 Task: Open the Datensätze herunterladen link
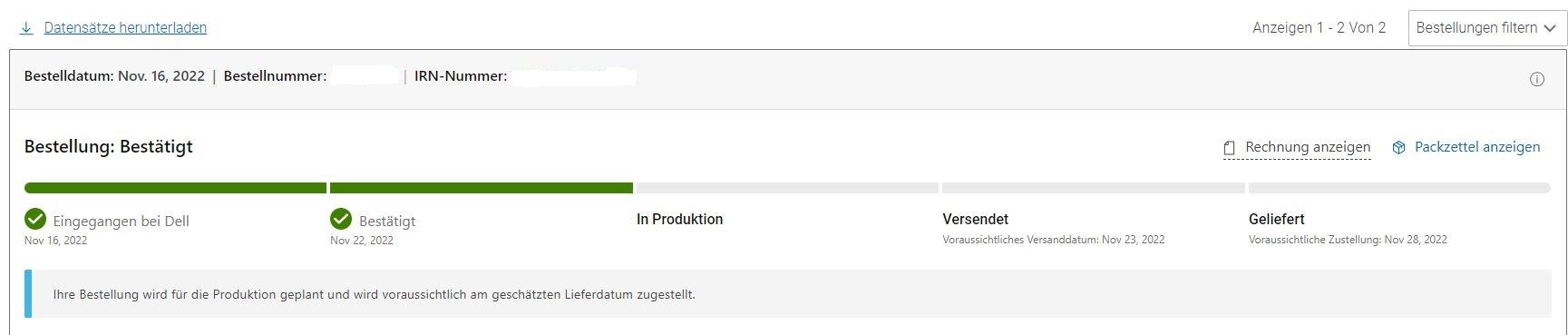point(125,28)
